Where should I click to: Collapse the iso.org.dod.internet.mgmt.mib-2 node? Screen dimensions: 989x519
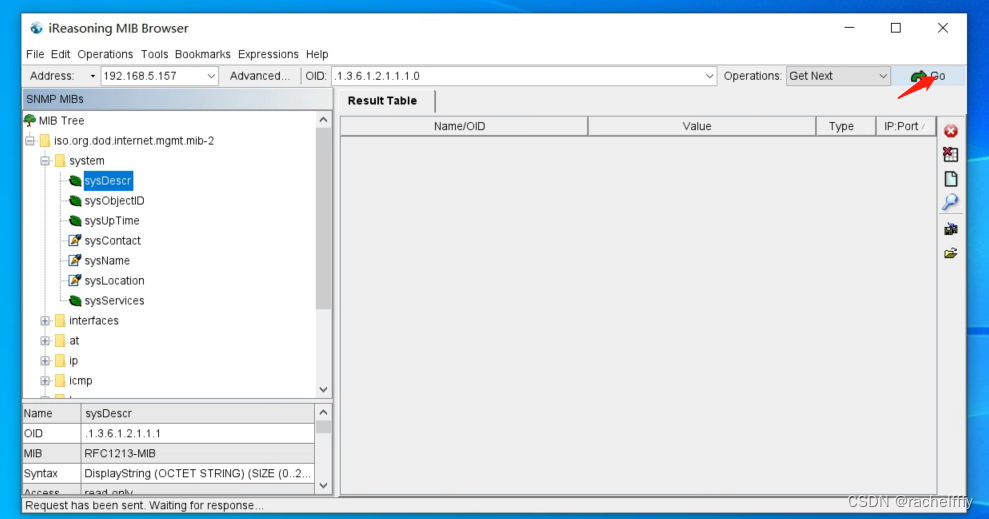tap(30, 141)
